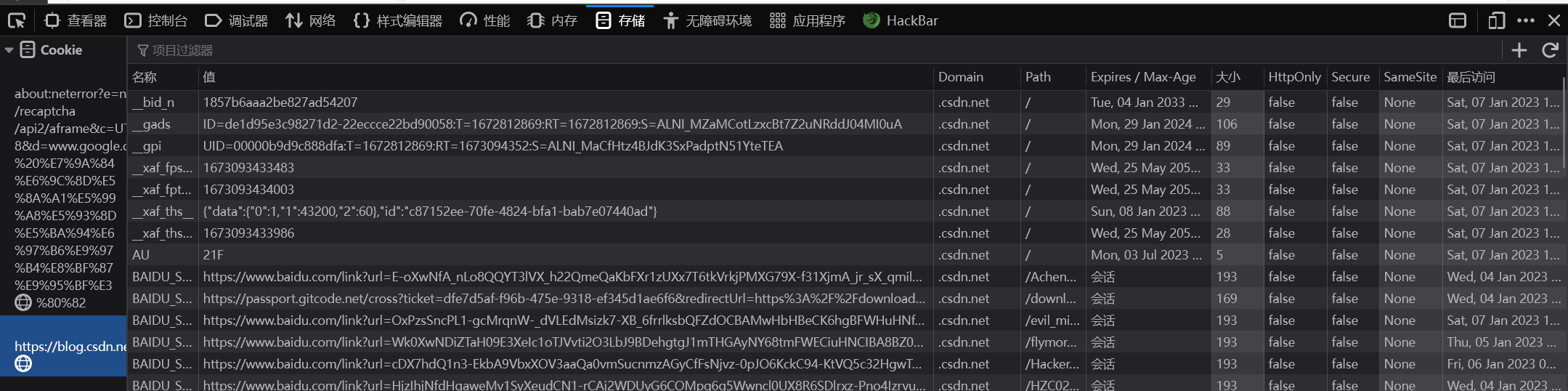Click the globe icon under blog.csdn.net
The height and width of the screenshot is (391, 1568).
tap(23, 363)
